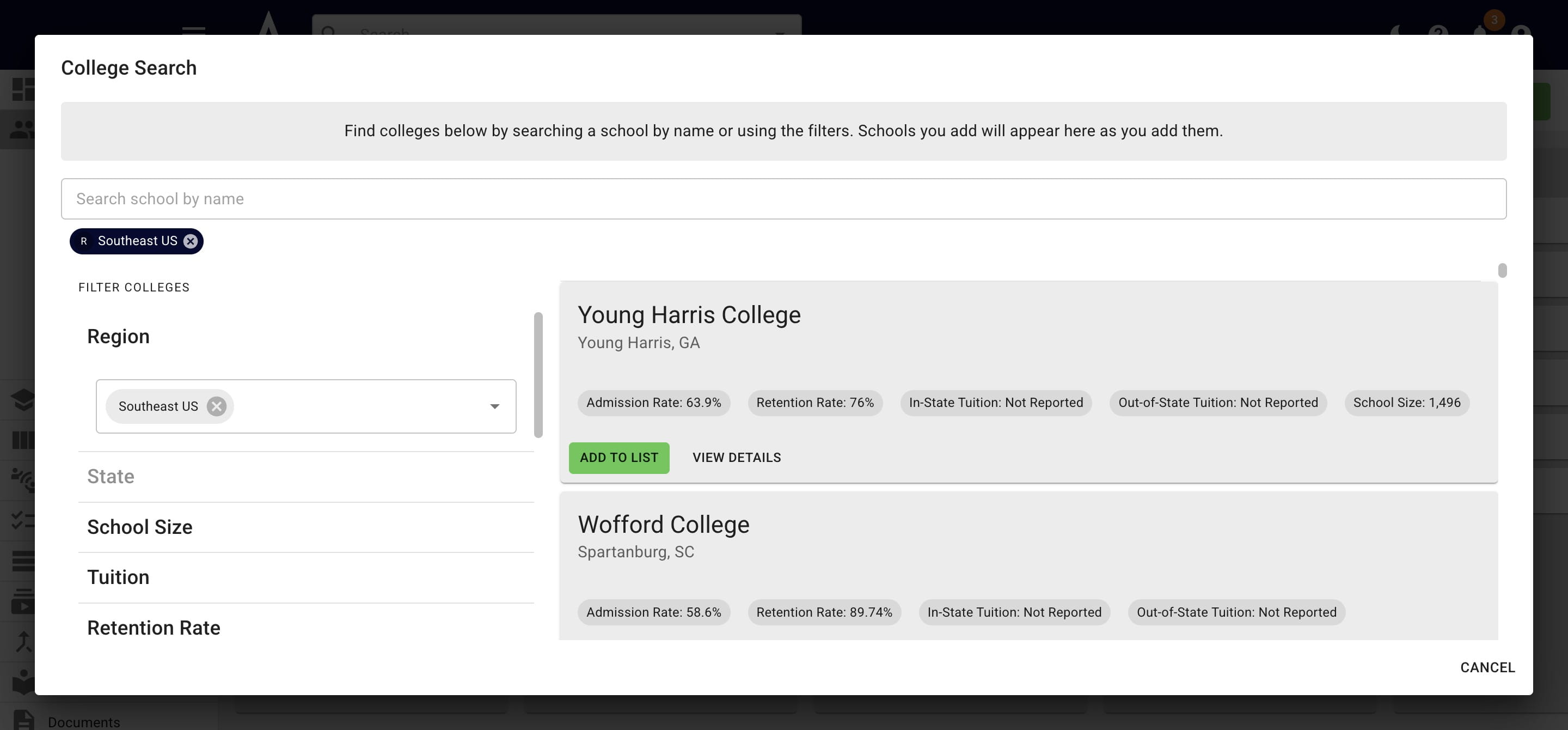Remove the Southeast US chip below the search field
The width and height of the screenshot is (1568, 730).
[191, 241]
